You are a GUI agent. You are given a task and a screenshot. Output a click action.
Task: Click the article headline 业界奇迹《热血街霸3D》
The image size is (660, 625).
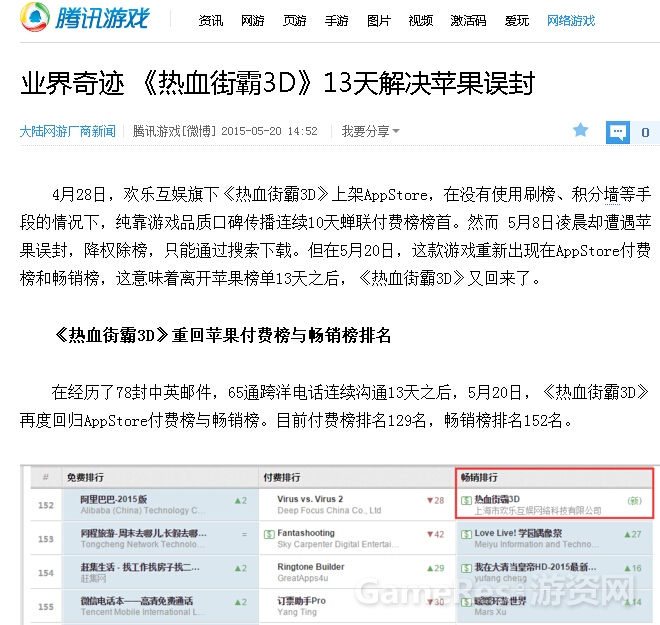(278, 82)
